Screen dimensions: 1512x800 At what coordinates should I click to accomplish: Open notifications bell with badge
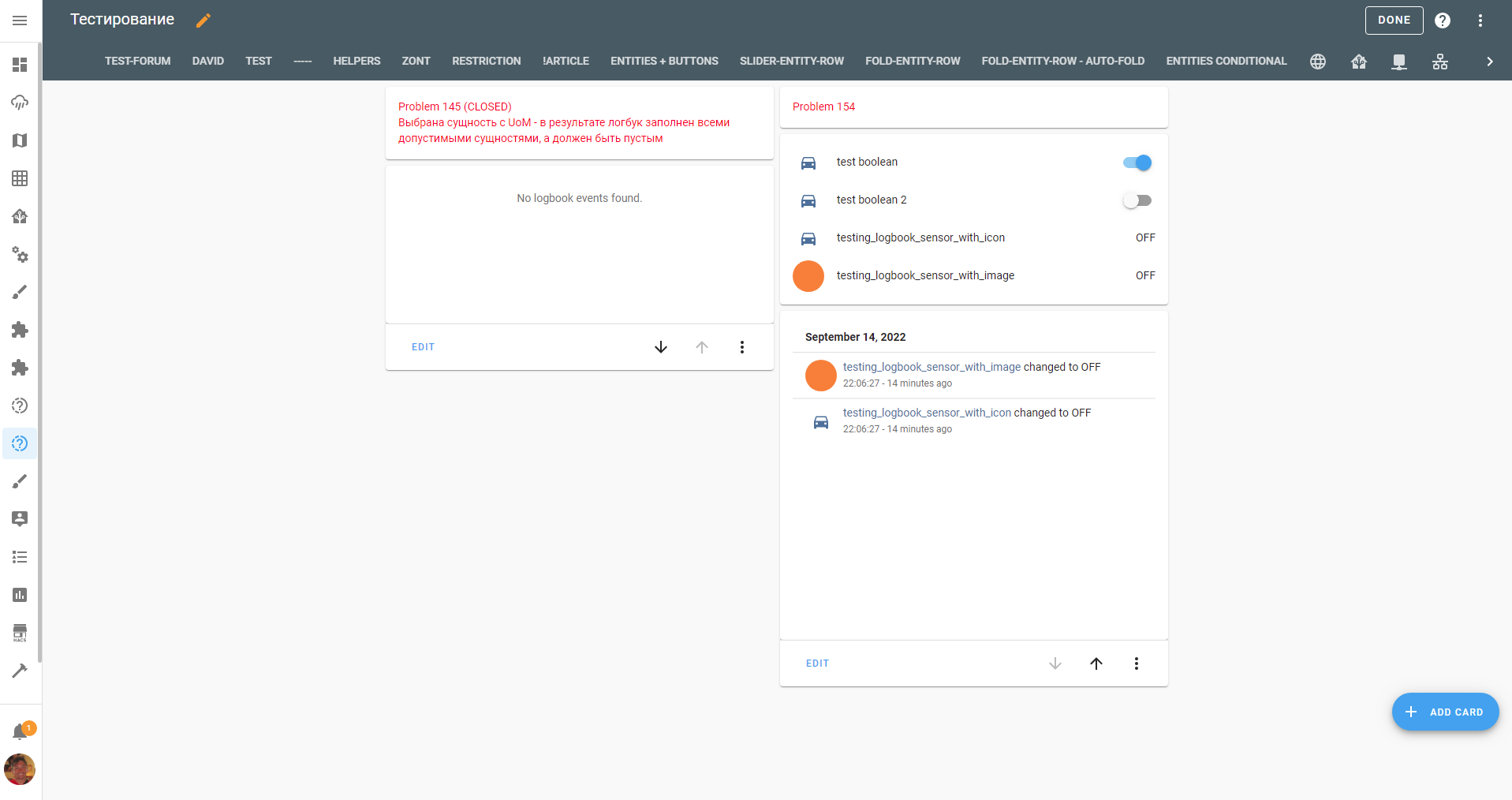[x=21, y=731]
